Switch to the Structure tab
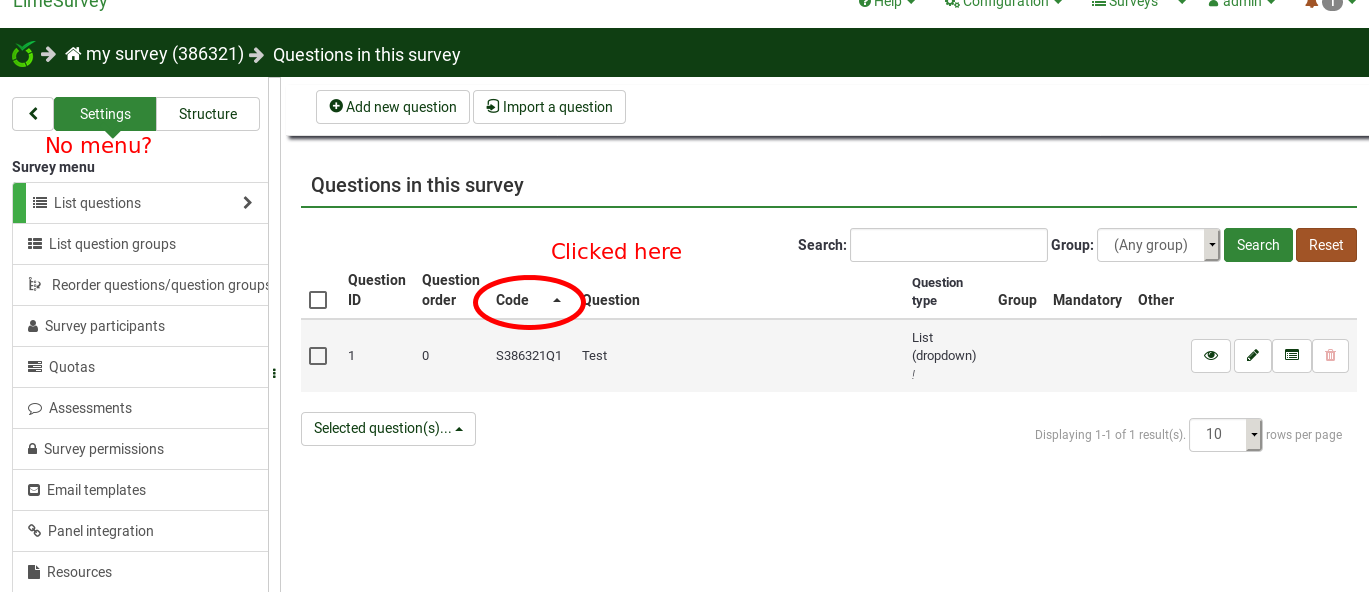The width and height of the screenshot is (1369, 592). (208, 114)
